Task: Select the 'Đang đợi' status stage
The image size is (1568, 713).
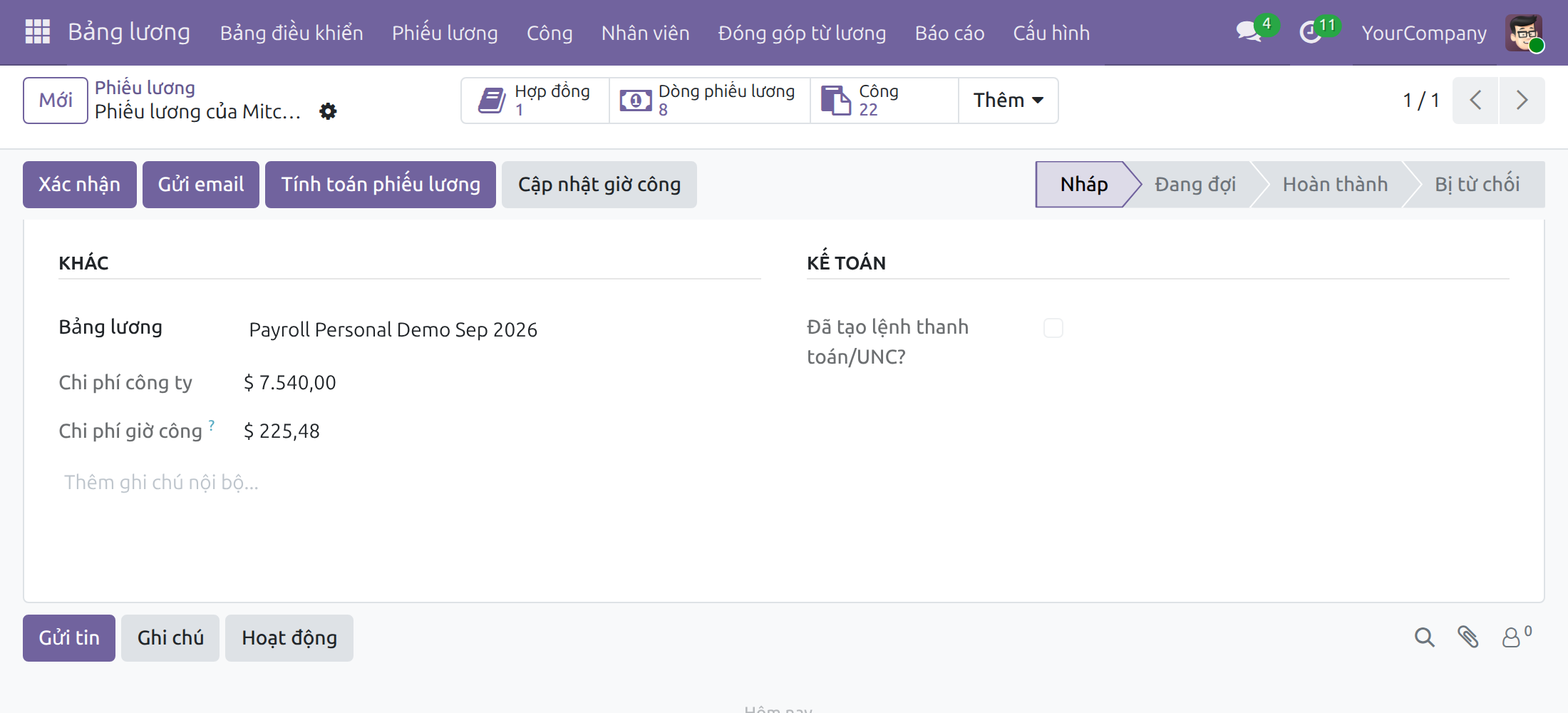Action: click(1195, 185)
